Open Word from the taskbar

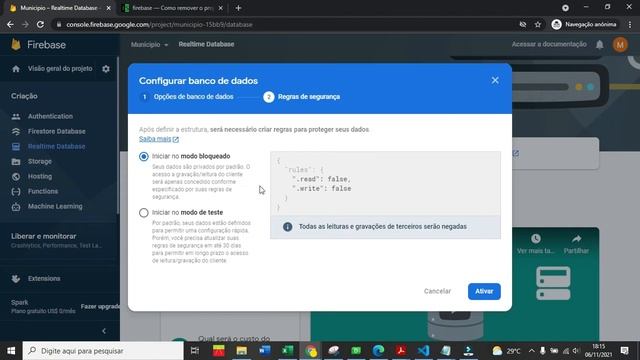click(x=264, y=351)
